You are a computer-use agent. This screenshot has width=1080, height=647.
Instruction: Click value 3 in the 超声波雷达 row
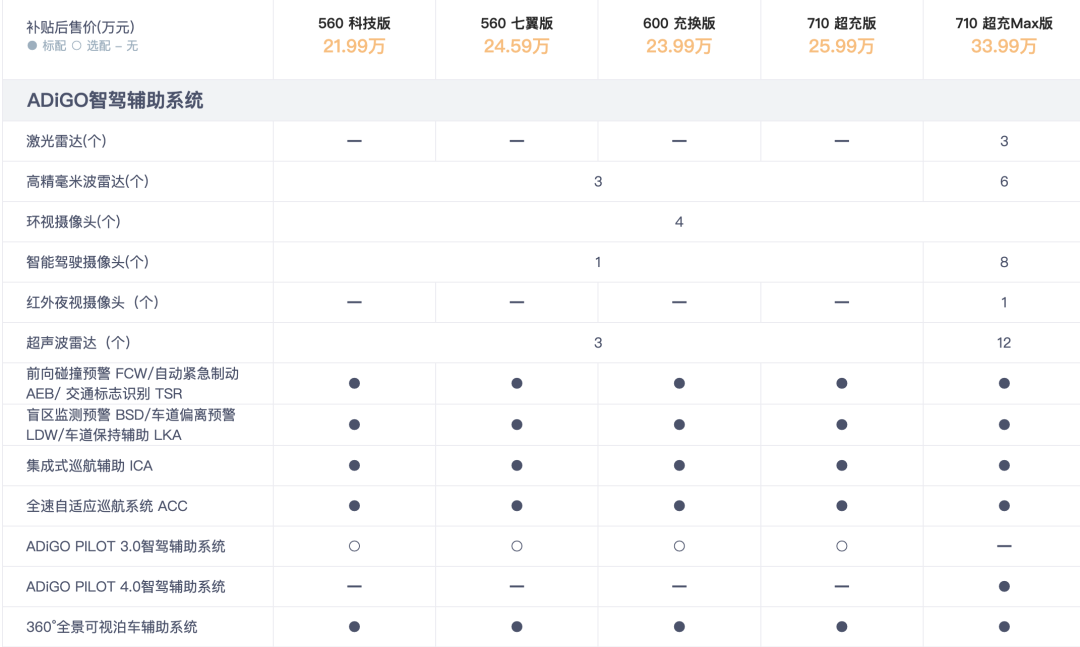598,342
